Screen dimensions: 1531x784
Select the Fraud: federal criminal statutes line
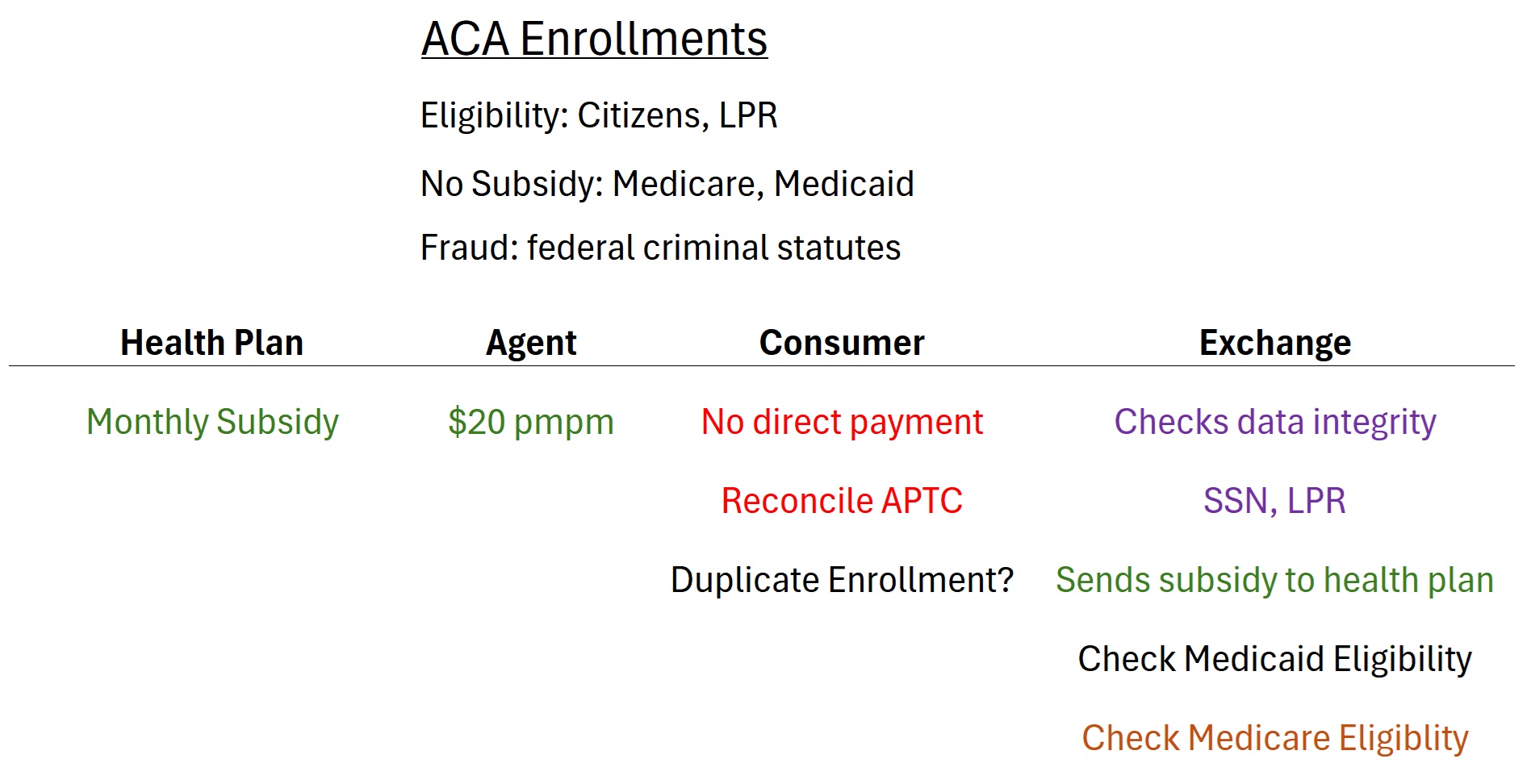(660, 248)
